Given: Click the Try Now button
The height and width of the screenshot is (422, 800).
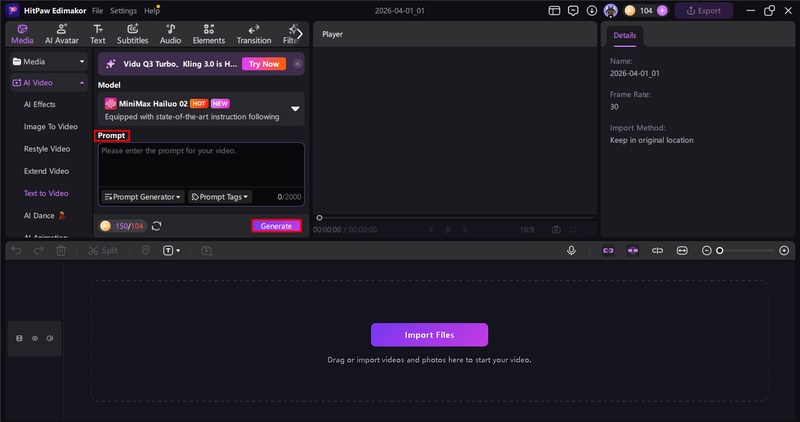Looking at the screenshot, I should tap(264, 64).
